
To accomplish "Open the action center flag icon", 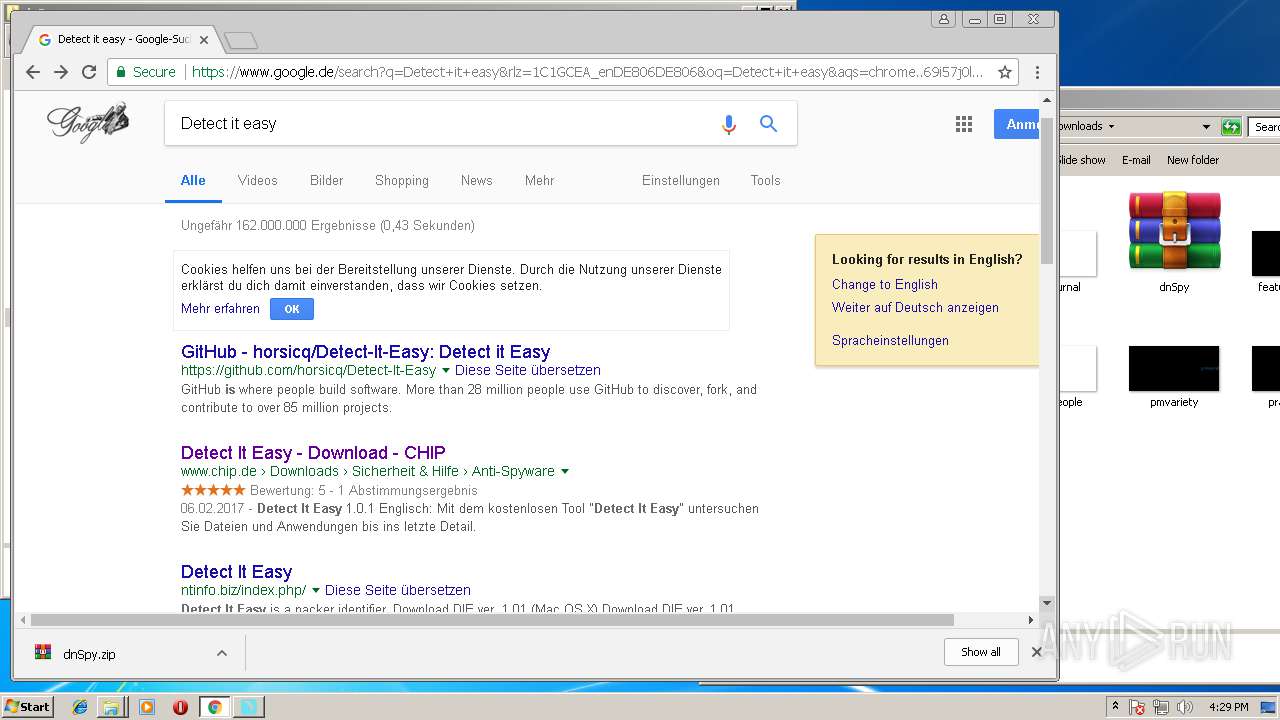I will (x=1138, y=707).
